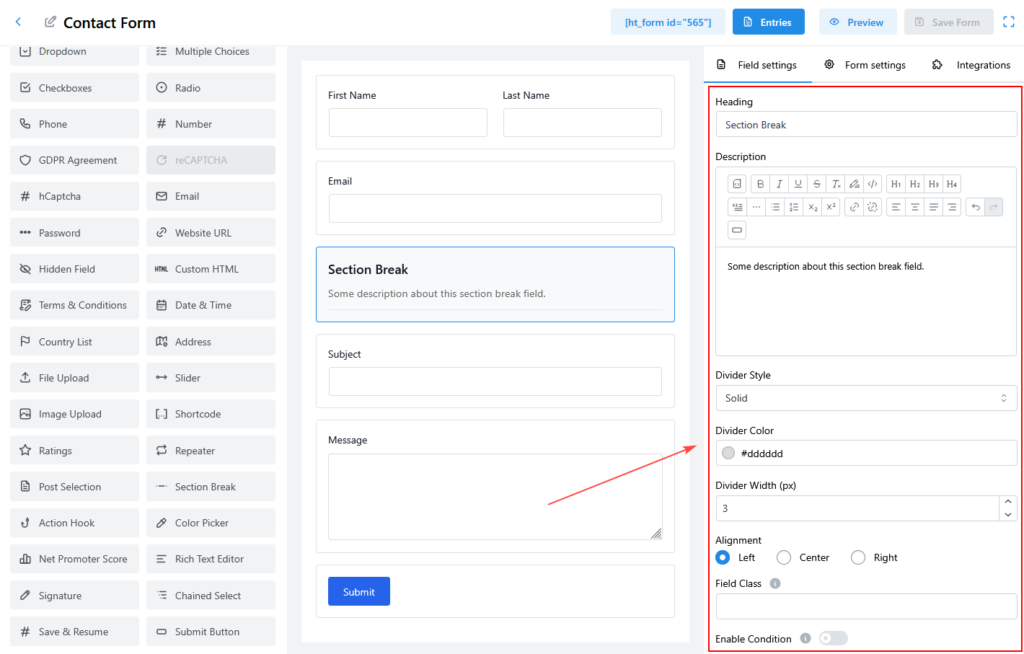The width and height of the screenshot is (1024, 654).
Task: Click the Entries button
Action: (x=768, y=22)
